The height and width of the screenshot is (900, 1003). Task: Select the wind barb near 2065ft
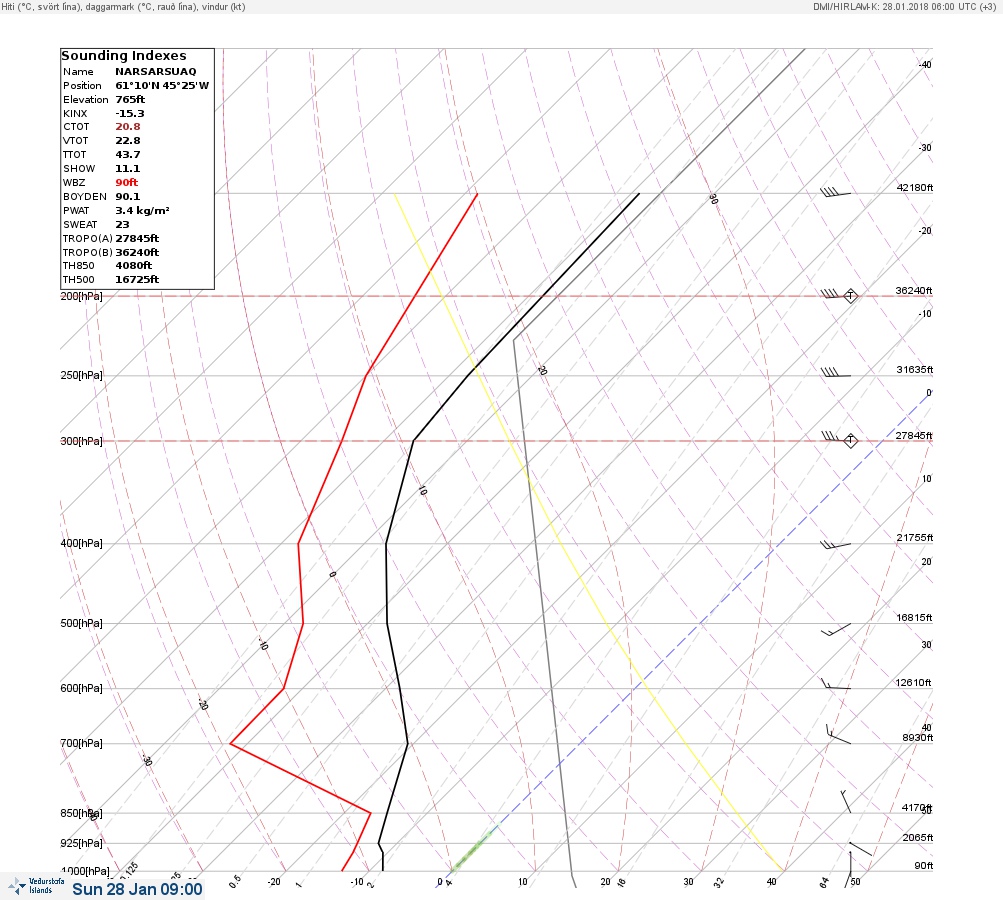click(x=860, y=849)
